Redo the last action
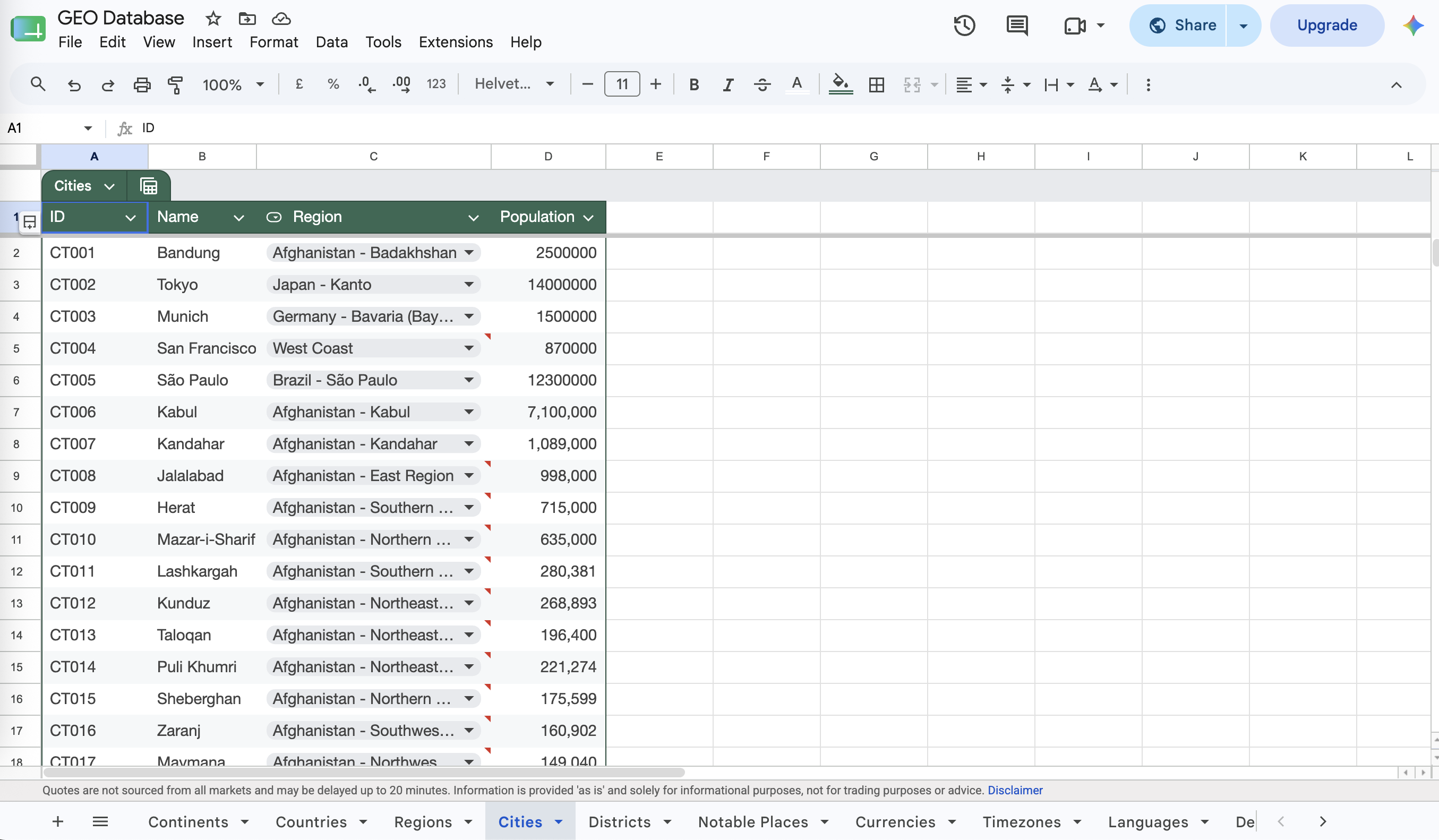The height and width of the screenshot is (840, 1439). 107,84
